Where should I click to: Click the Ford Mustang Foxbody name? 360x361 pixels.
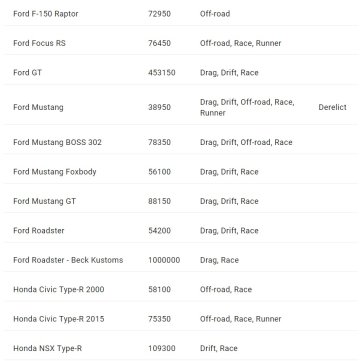(x=55, y=172)
